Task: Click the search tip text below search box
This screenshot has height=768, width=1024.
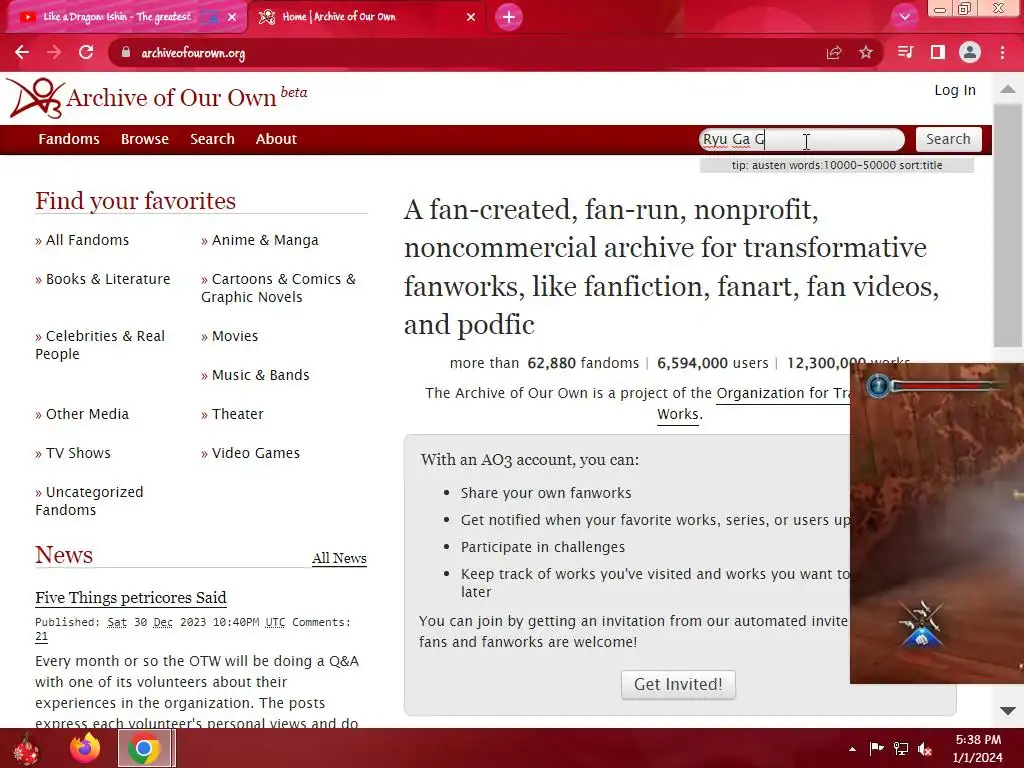Action: click(x=837, y=165)
